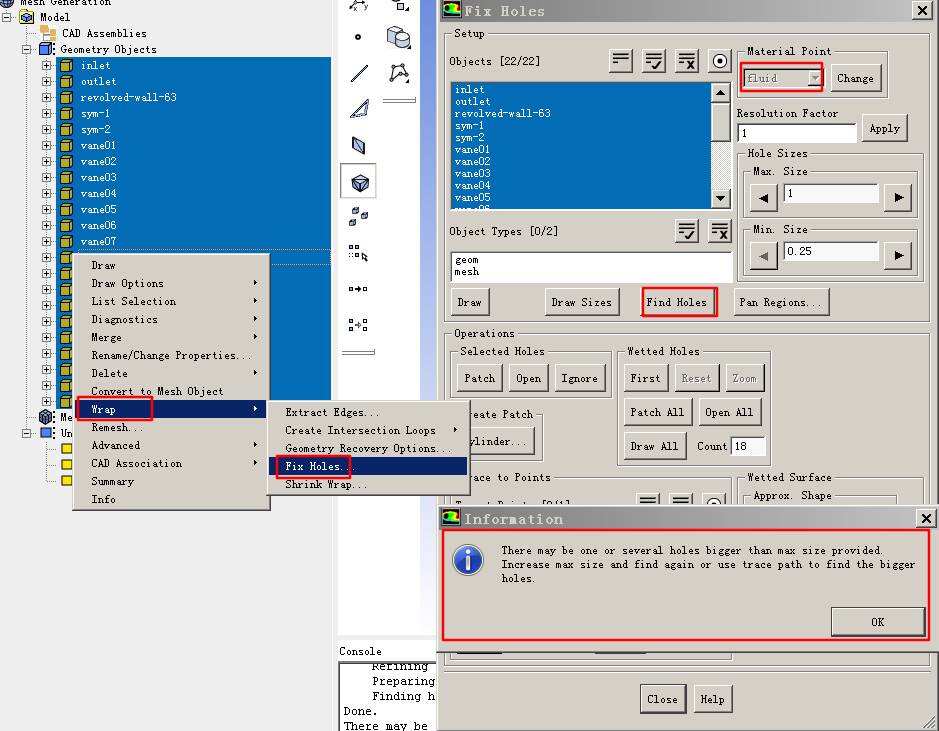Select the quad face zone filter icon

click(x=359, y=145)
